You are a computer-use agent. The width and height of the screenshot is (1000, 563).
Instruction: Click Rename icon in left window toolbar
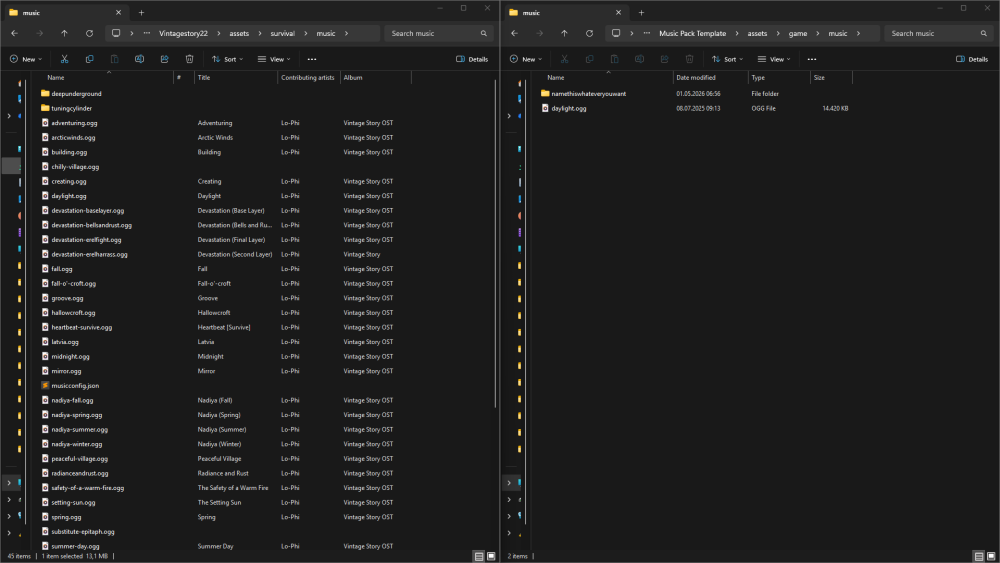[139, 59]
